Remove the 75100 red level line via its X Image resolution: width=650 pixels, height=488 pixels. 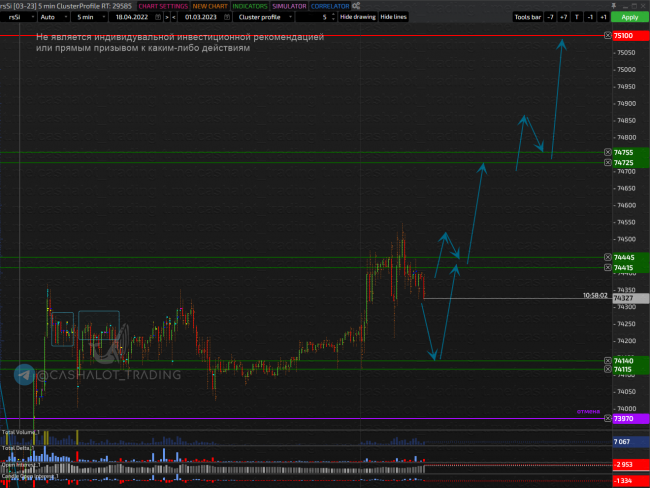tap(607, 35)
